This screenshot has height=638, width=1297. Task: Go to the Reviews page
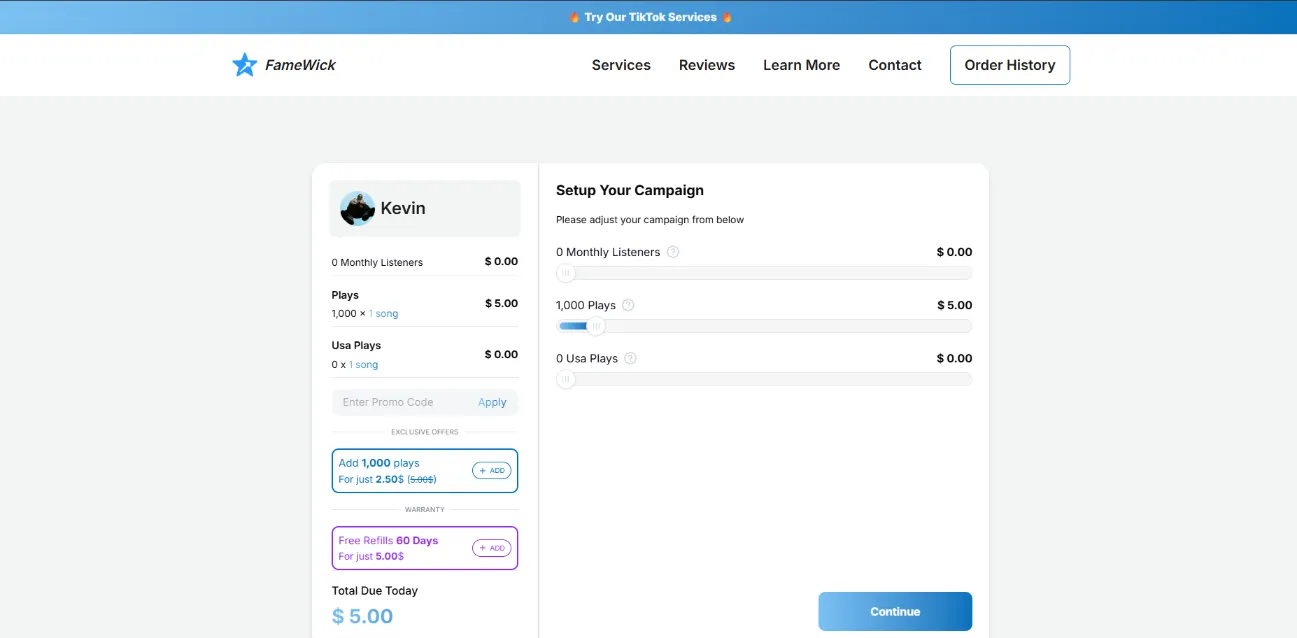click(706, 65)
